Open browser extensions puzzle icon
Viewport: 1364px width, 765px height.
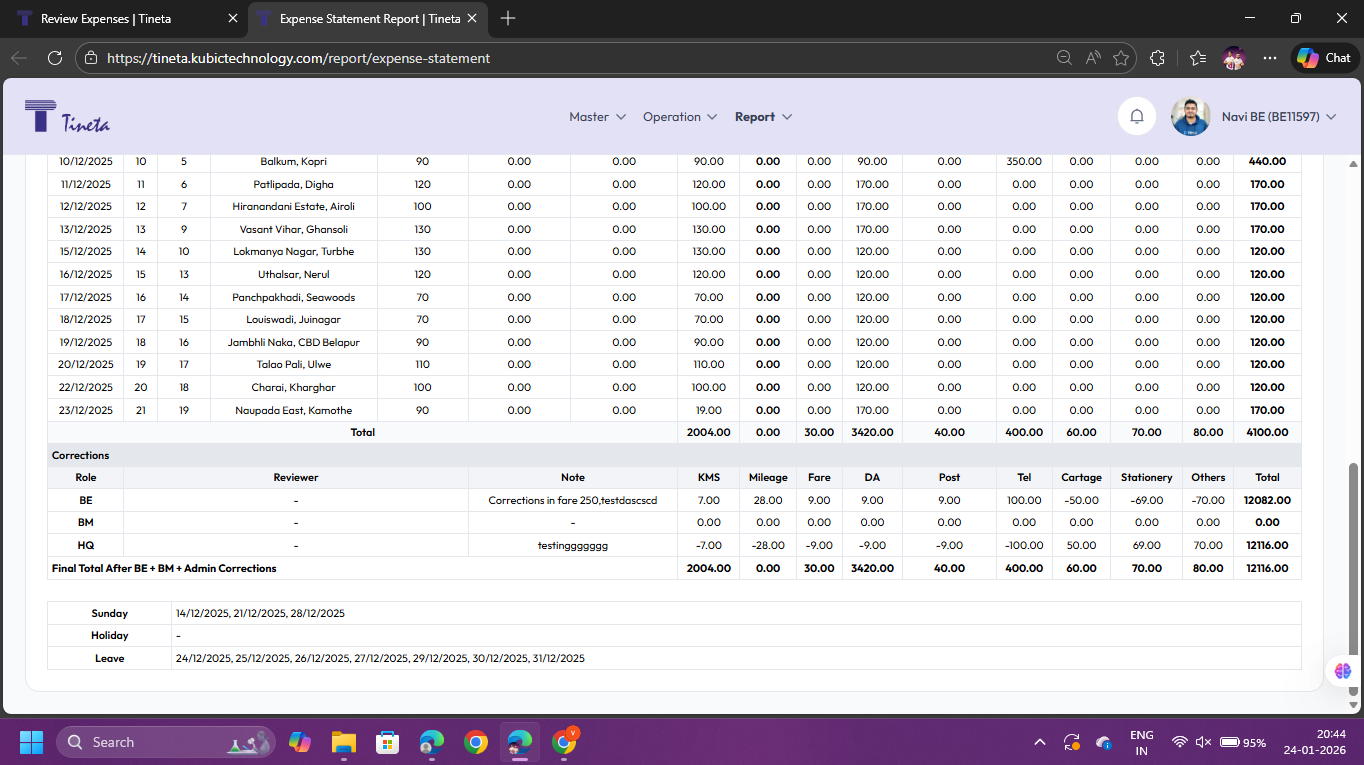point(1158,58)
